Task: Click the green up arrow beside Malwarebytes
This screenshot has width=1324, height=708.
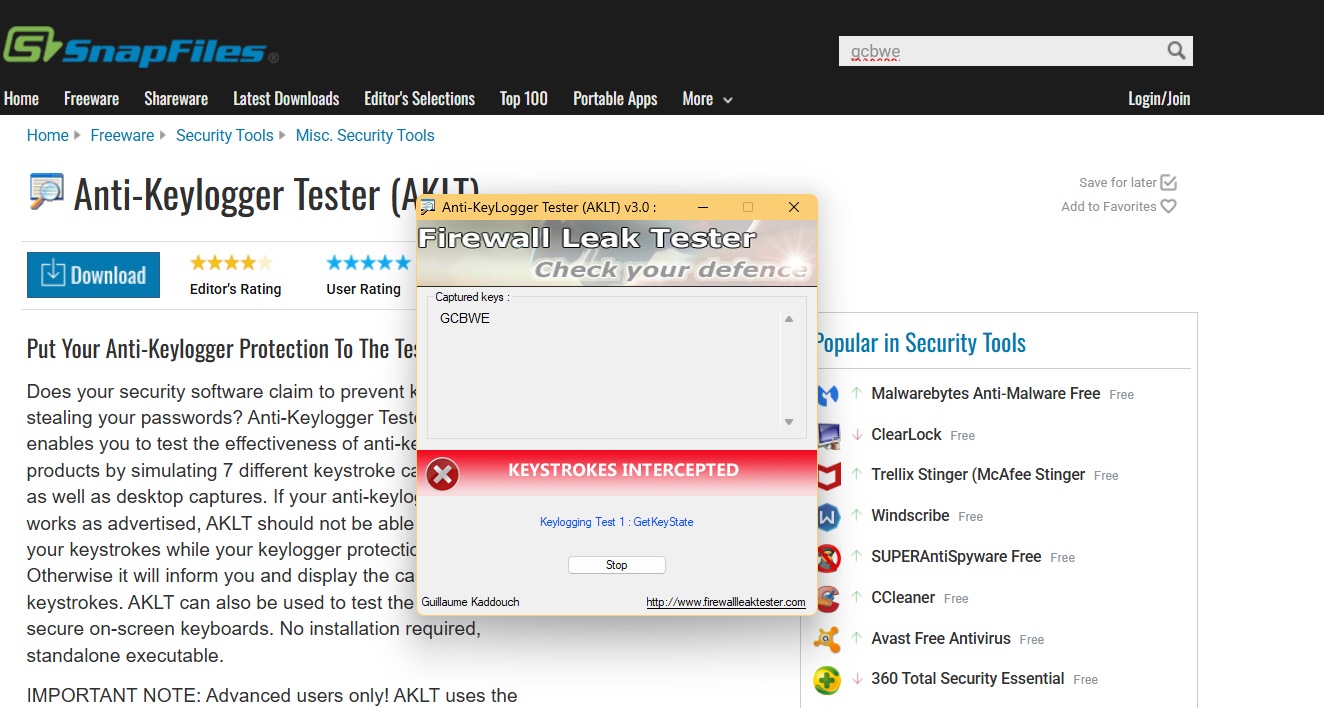Action: (857, 394)
